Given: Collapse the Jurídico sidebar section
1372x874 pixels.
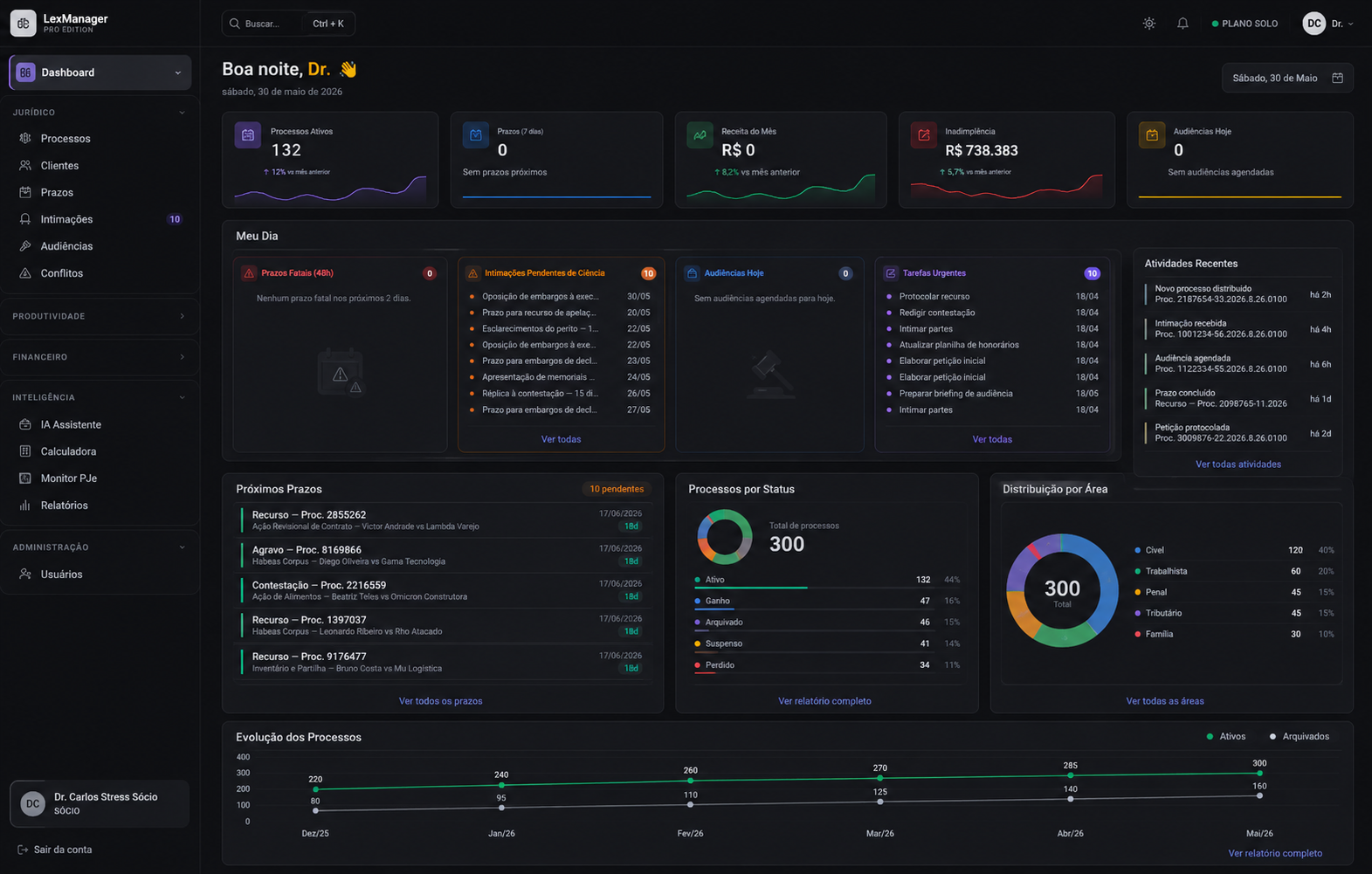Looking at the screenshot, I should (x=182, y=113).
